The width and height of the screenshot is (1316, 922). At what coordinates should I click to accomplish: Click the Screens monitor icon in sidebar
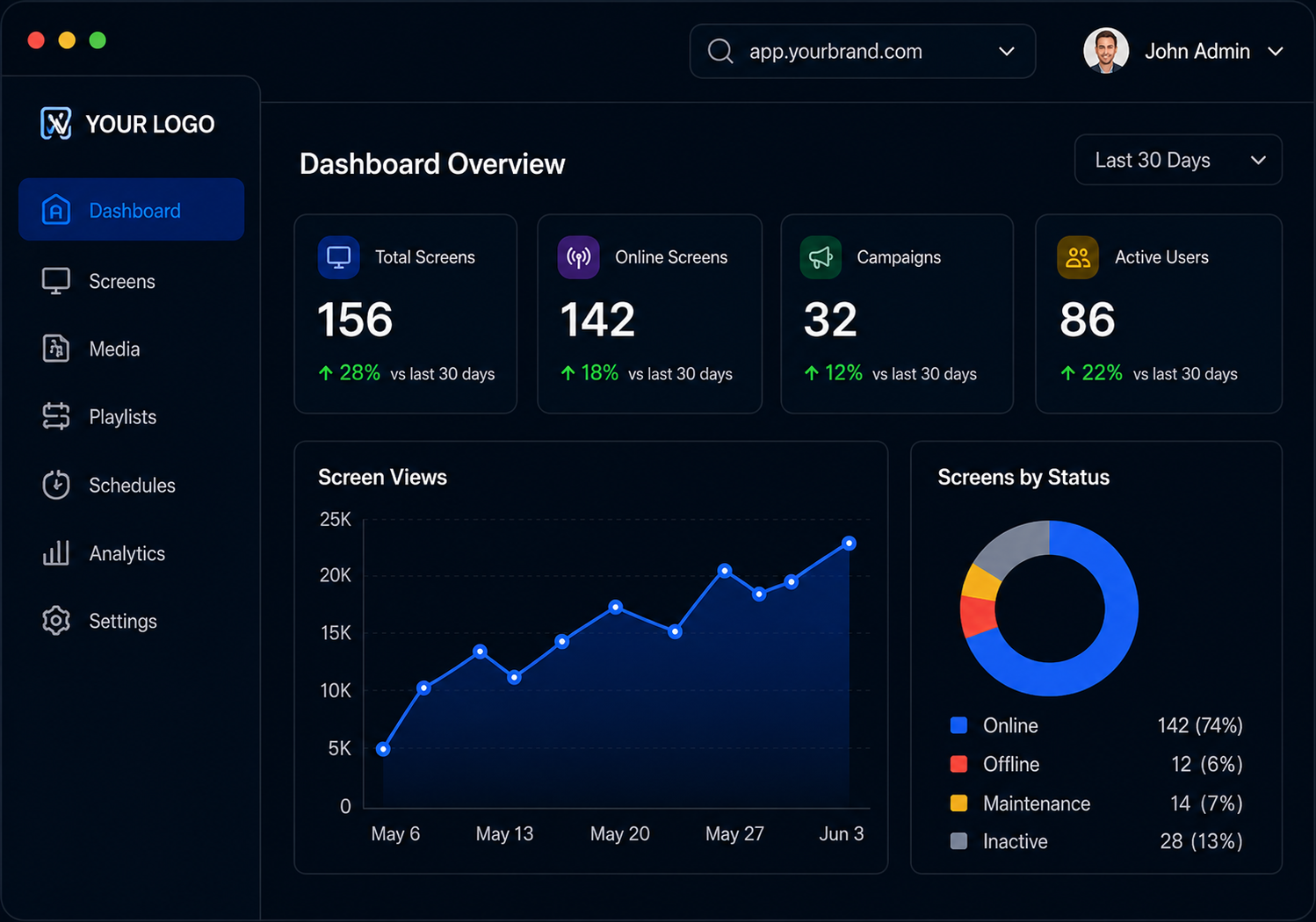[x=56, y=281]
